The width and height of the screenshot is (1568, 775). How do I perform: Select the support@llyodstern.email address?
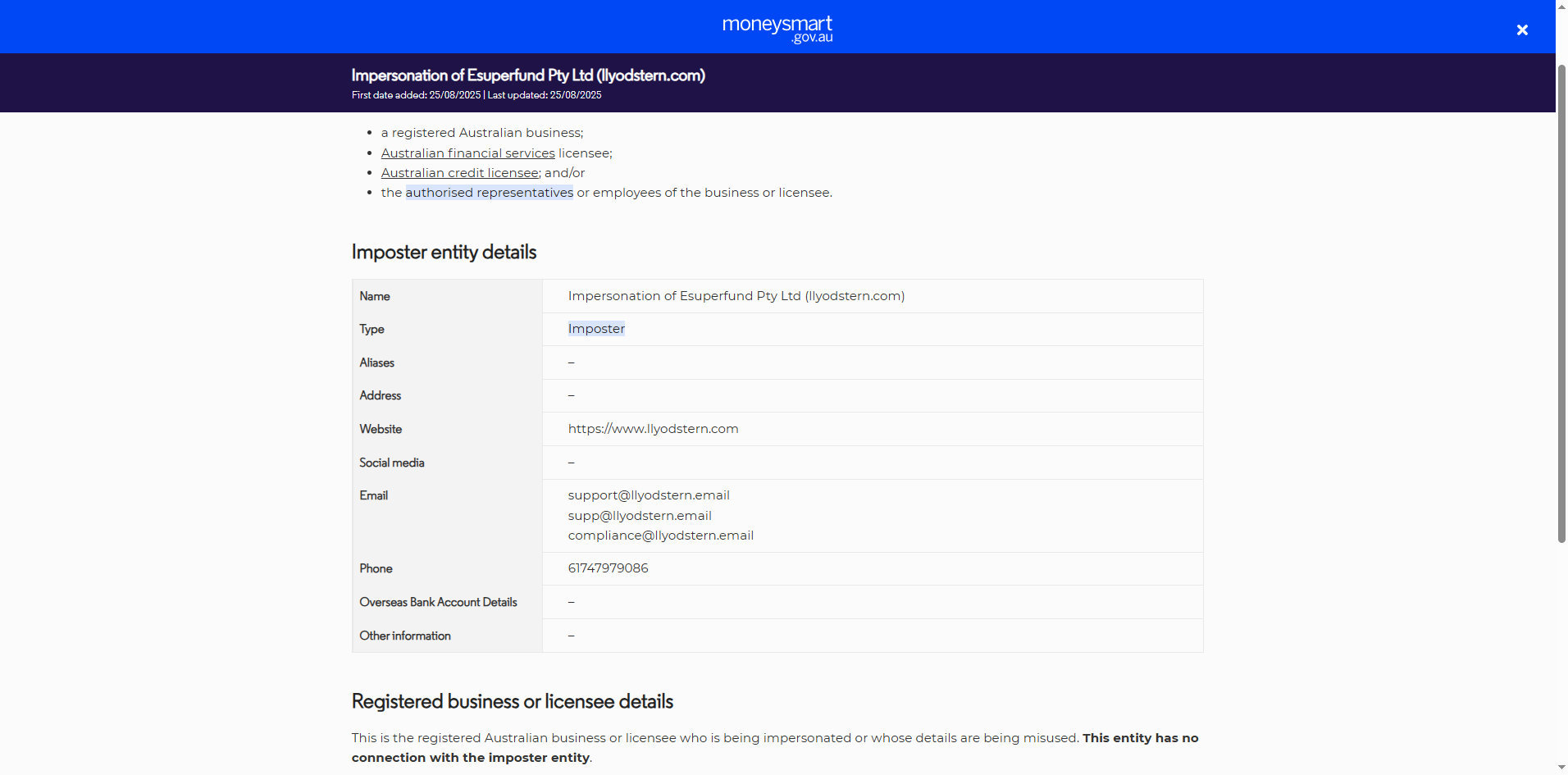click(x=649, y=495)
